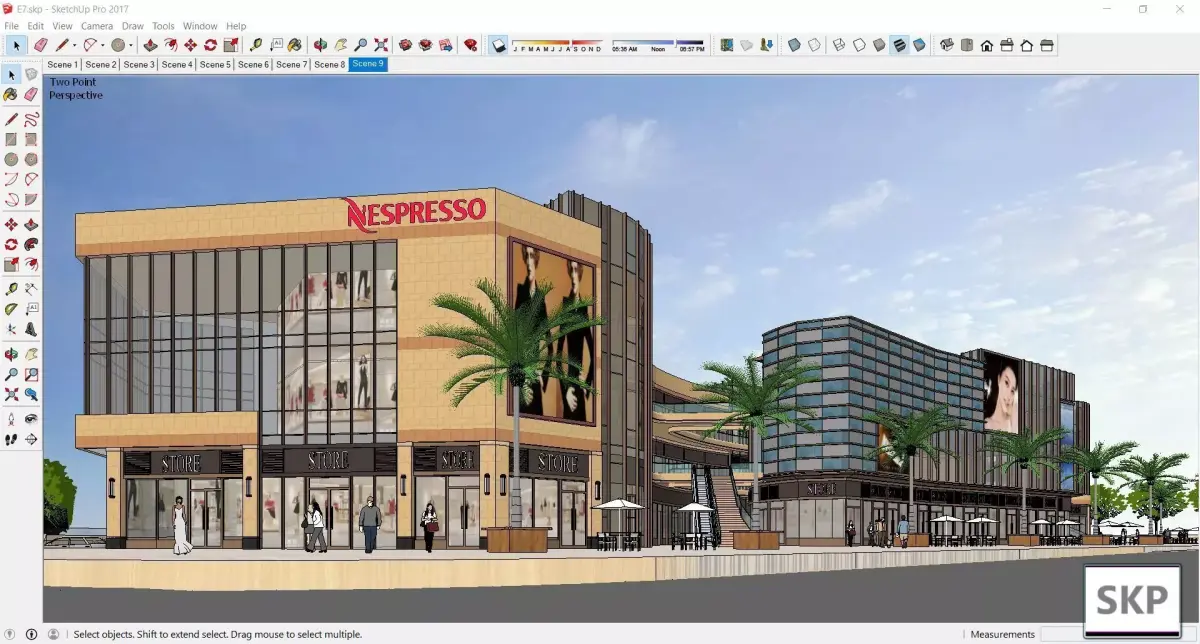Select the Freehand tool in left toolbar

pos(31,119)
